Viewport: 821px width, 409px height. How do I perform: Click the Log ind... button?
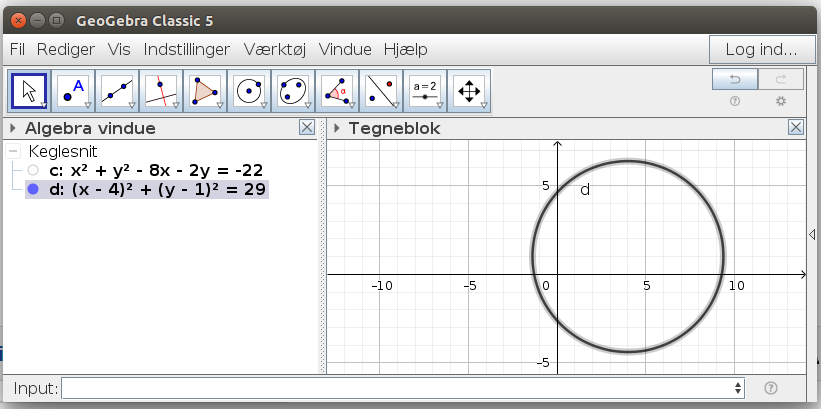tap(761, 50)
